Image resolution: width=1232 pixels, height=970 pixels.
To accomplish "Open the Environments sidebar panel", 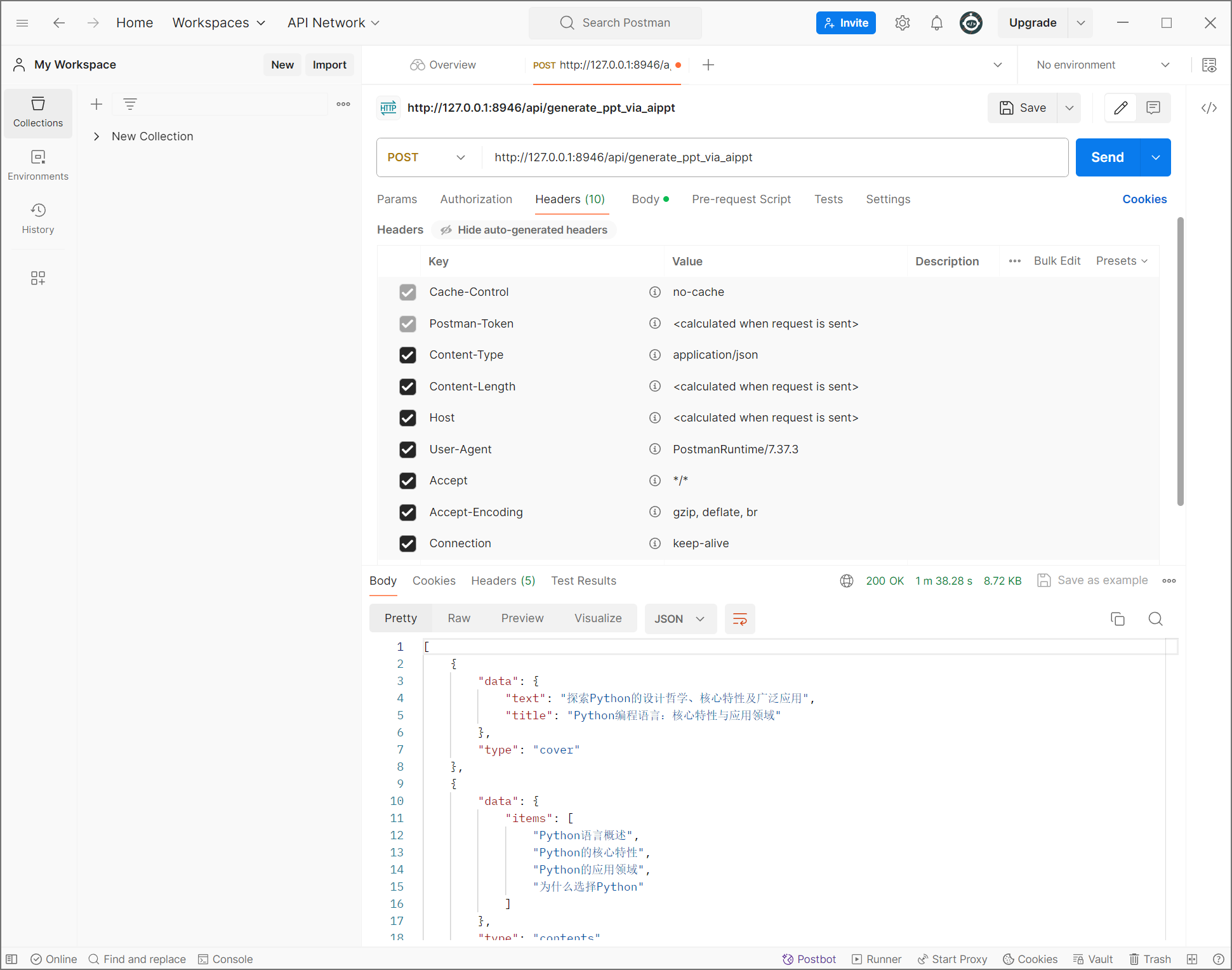I will click(38, 165).
